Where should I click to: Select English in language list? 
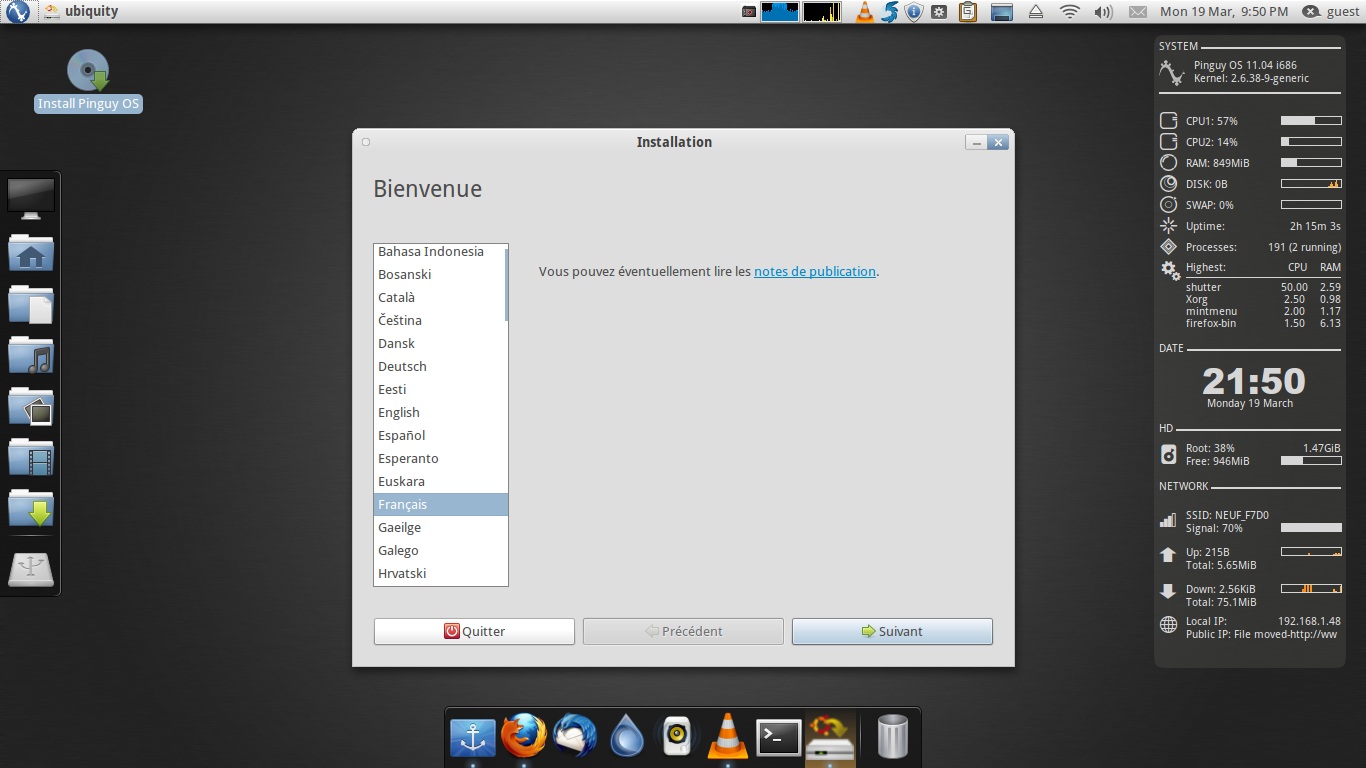click(440, 412)
